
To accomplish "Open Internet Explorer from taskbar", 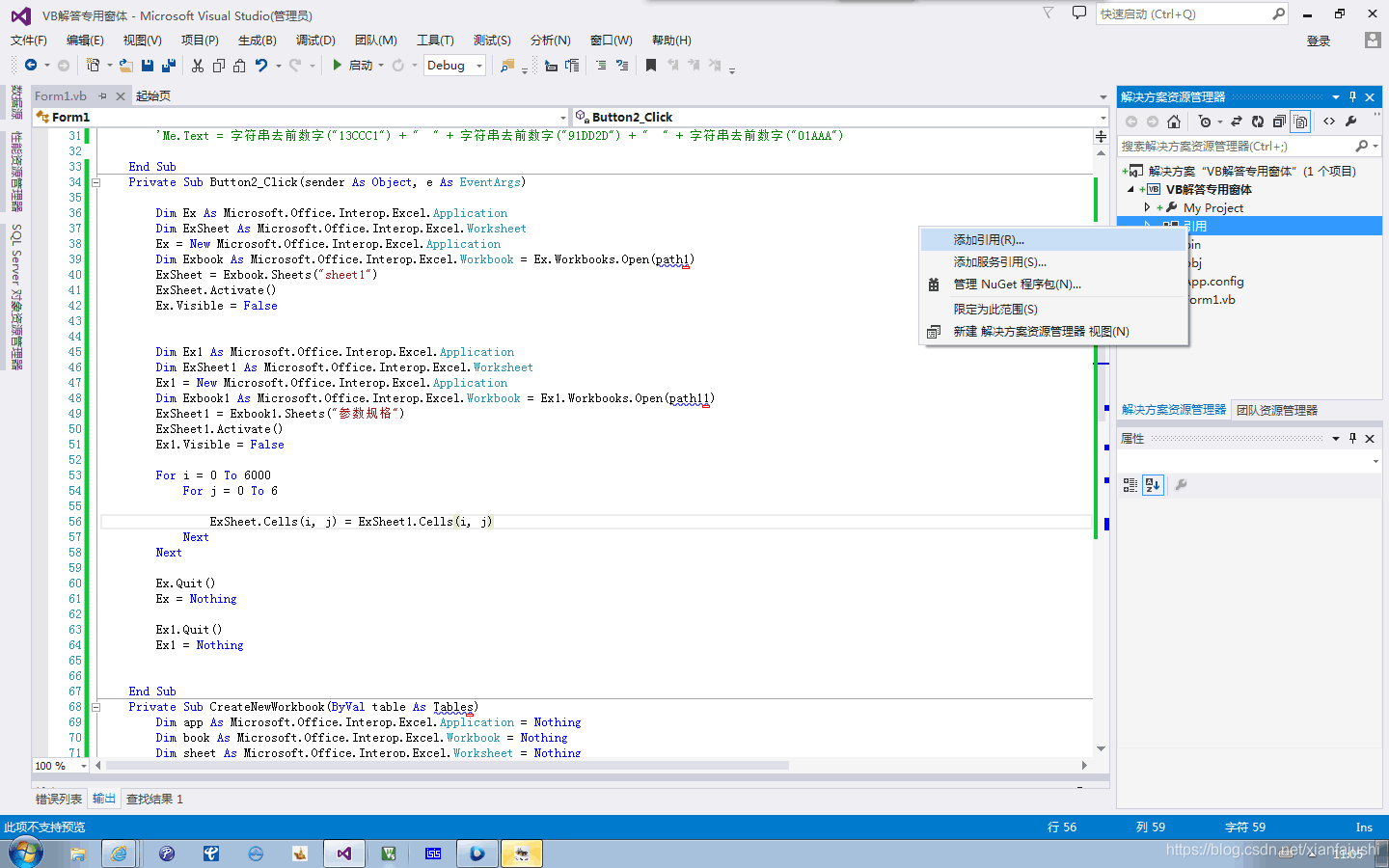I will (119, 854).
